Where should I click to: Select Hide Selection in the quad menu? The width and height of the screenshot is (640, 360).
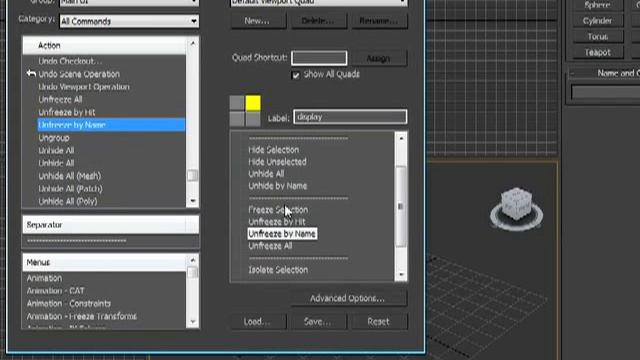tap(273, 150)
